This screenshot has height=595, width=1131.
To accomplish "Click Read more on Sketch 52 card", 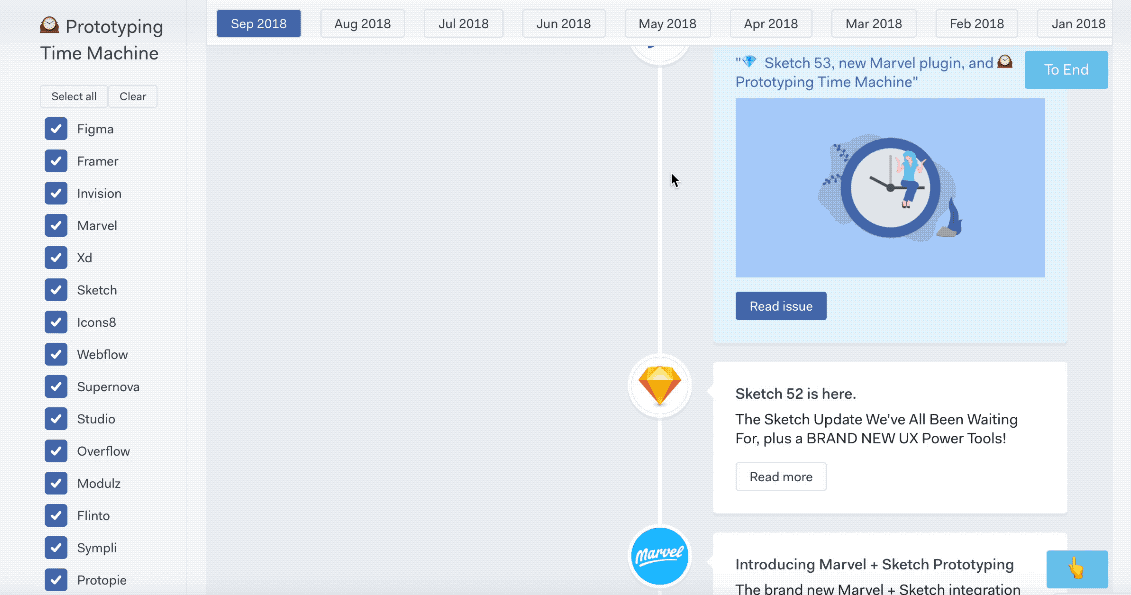I will tap(781, 477).
